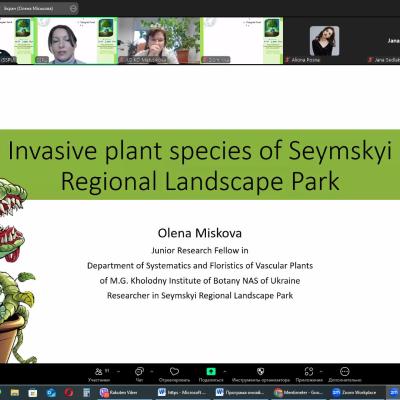This screenshot has height=400, width=400.
Task: Open the Participants panel icon
Action: 99,371
